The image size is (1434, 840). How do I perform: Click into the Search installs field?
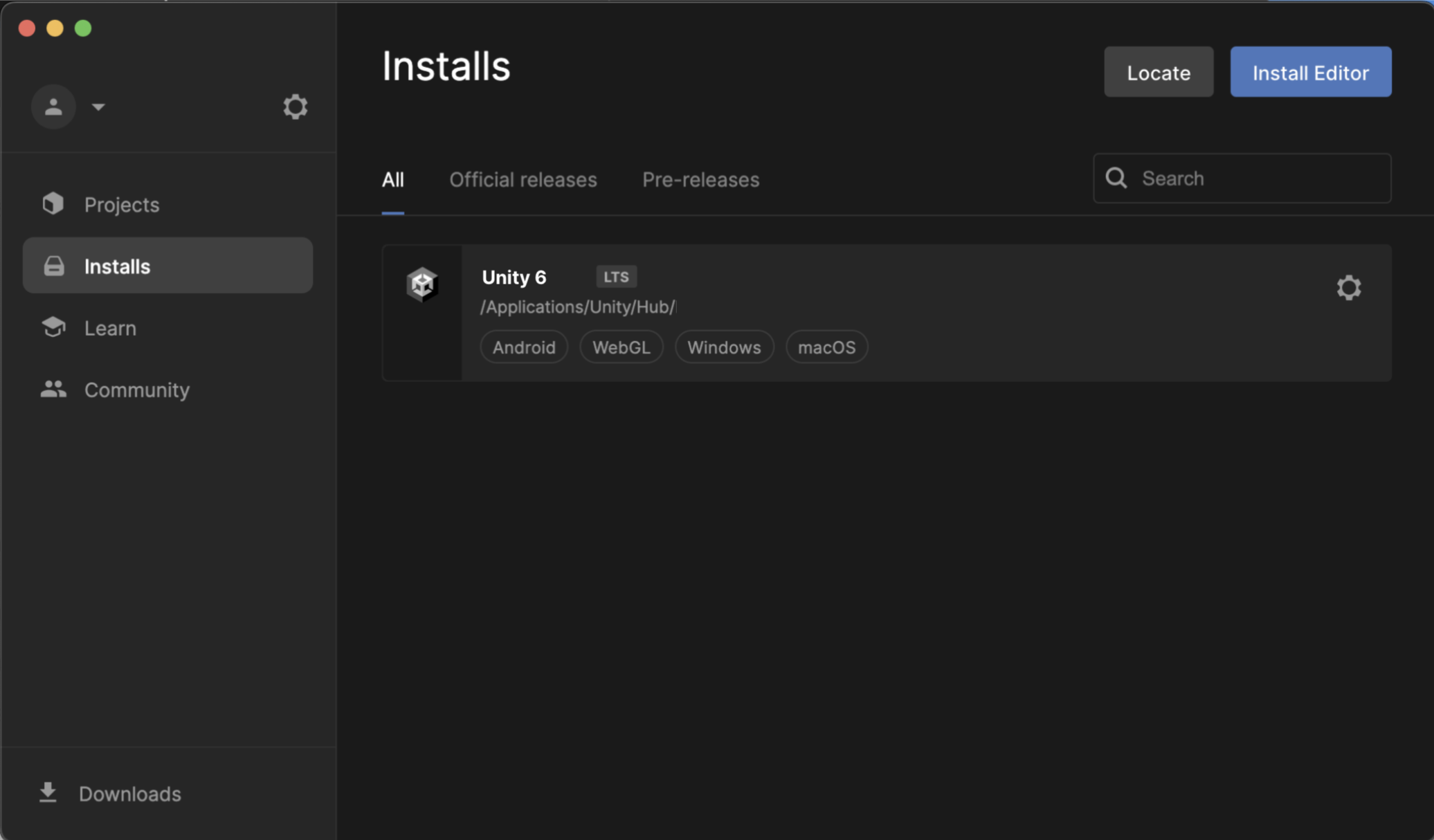[1260, 178]
